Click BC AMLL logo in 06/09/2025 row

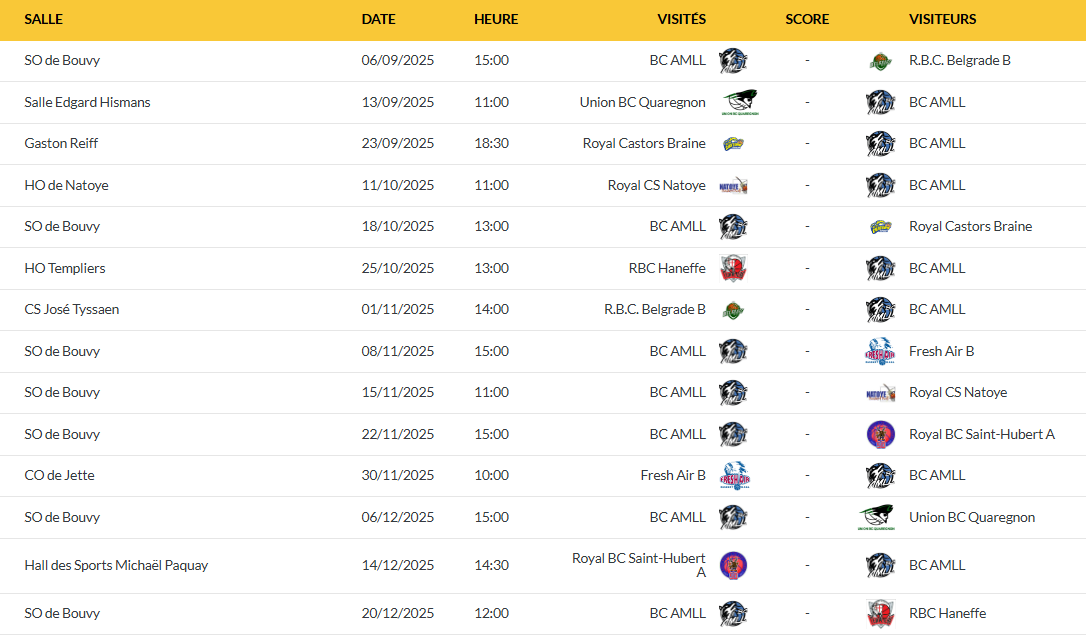[x=733, y=61]
